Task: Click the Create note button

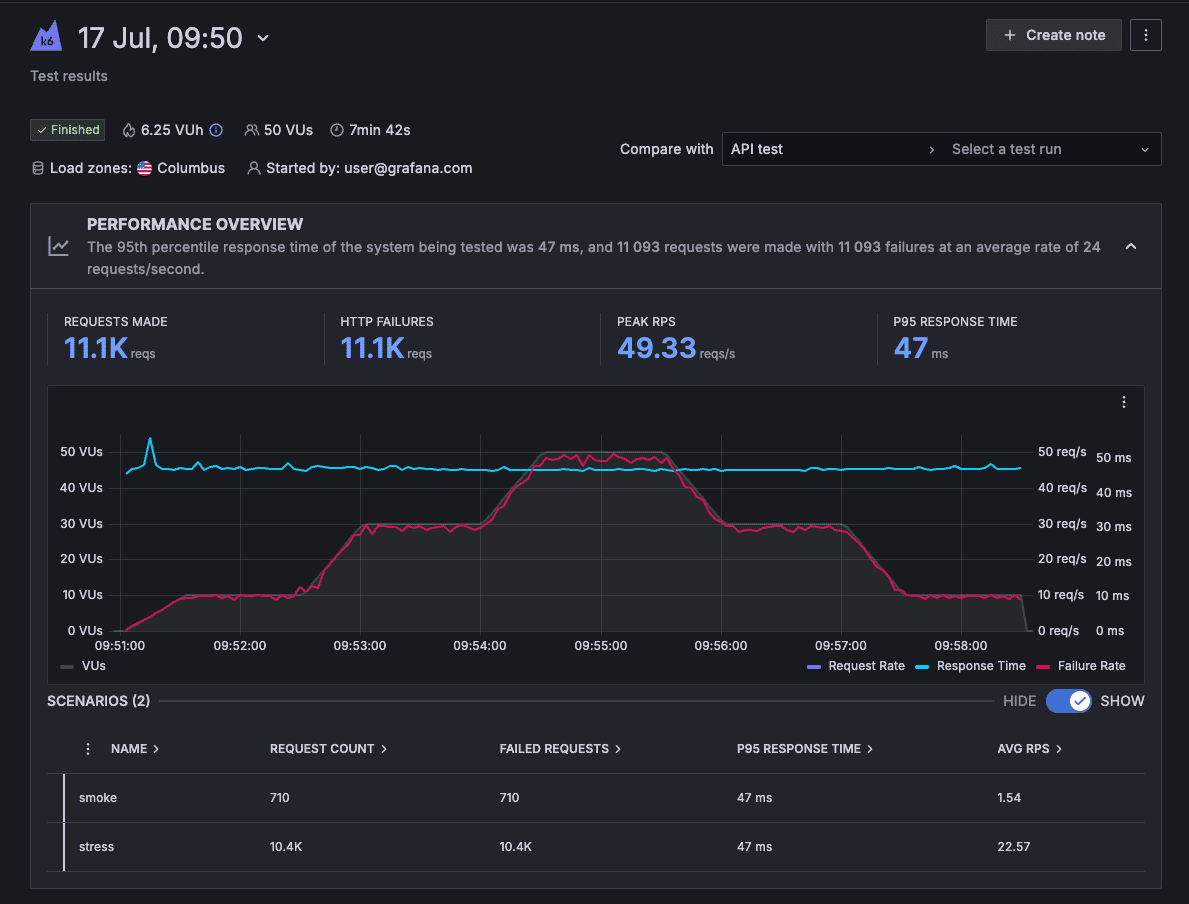Action: [1053, 34]
